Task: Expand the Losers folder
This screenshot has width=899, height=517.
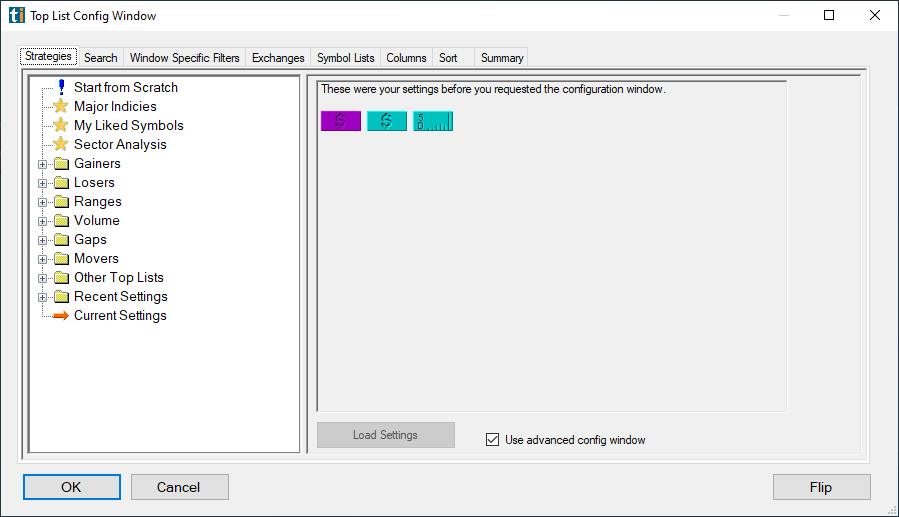Action: (x=42, y=183)
